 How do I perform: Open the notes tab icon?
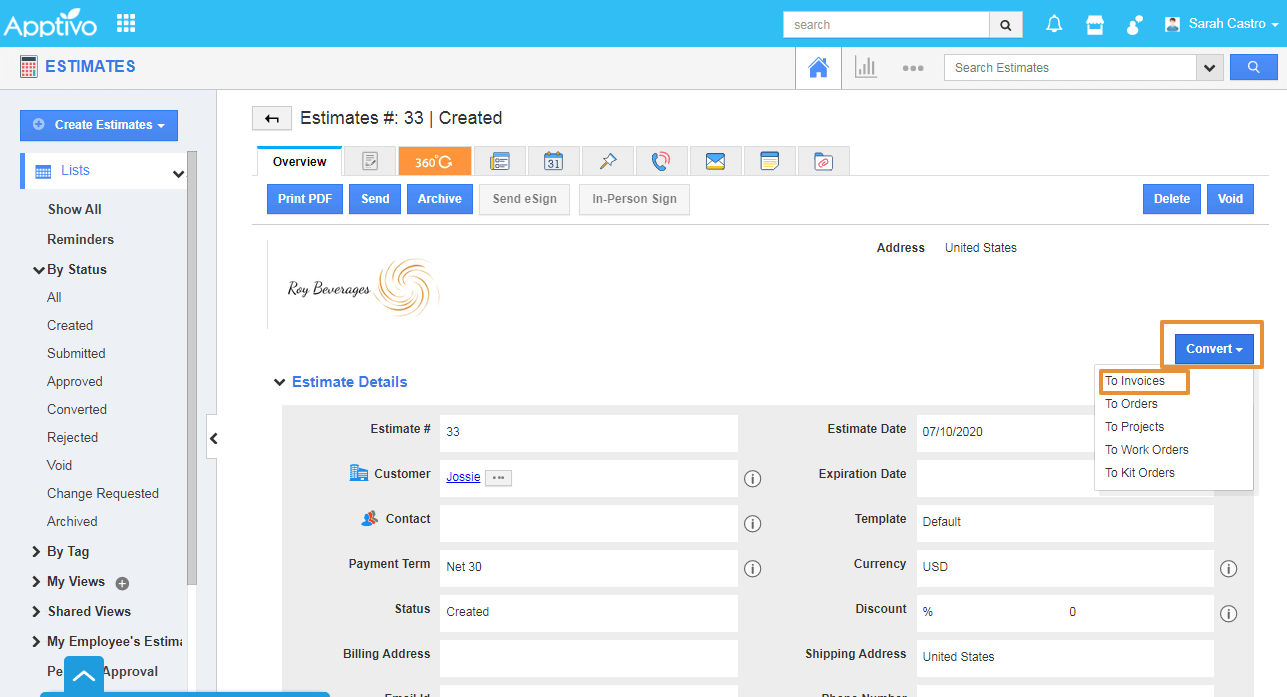tap(769, 161)
